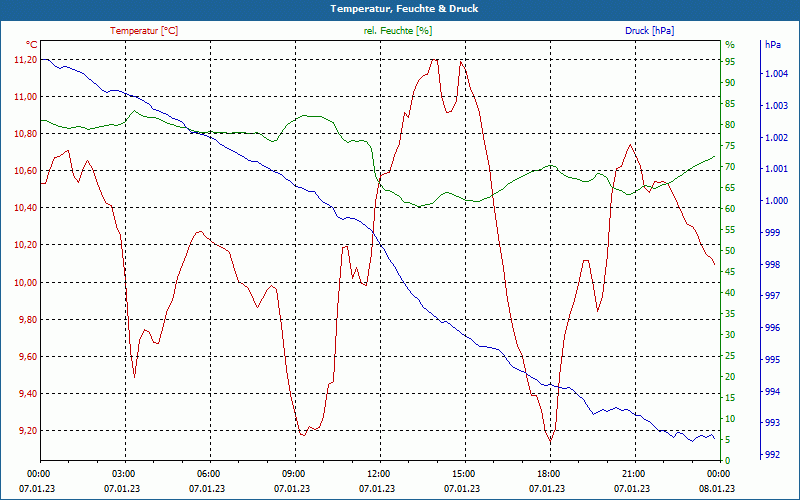The width and height of the screenshot is (800, 500).
Task: Click the 60 humidity axis value
Action: (x=730, y=209)
